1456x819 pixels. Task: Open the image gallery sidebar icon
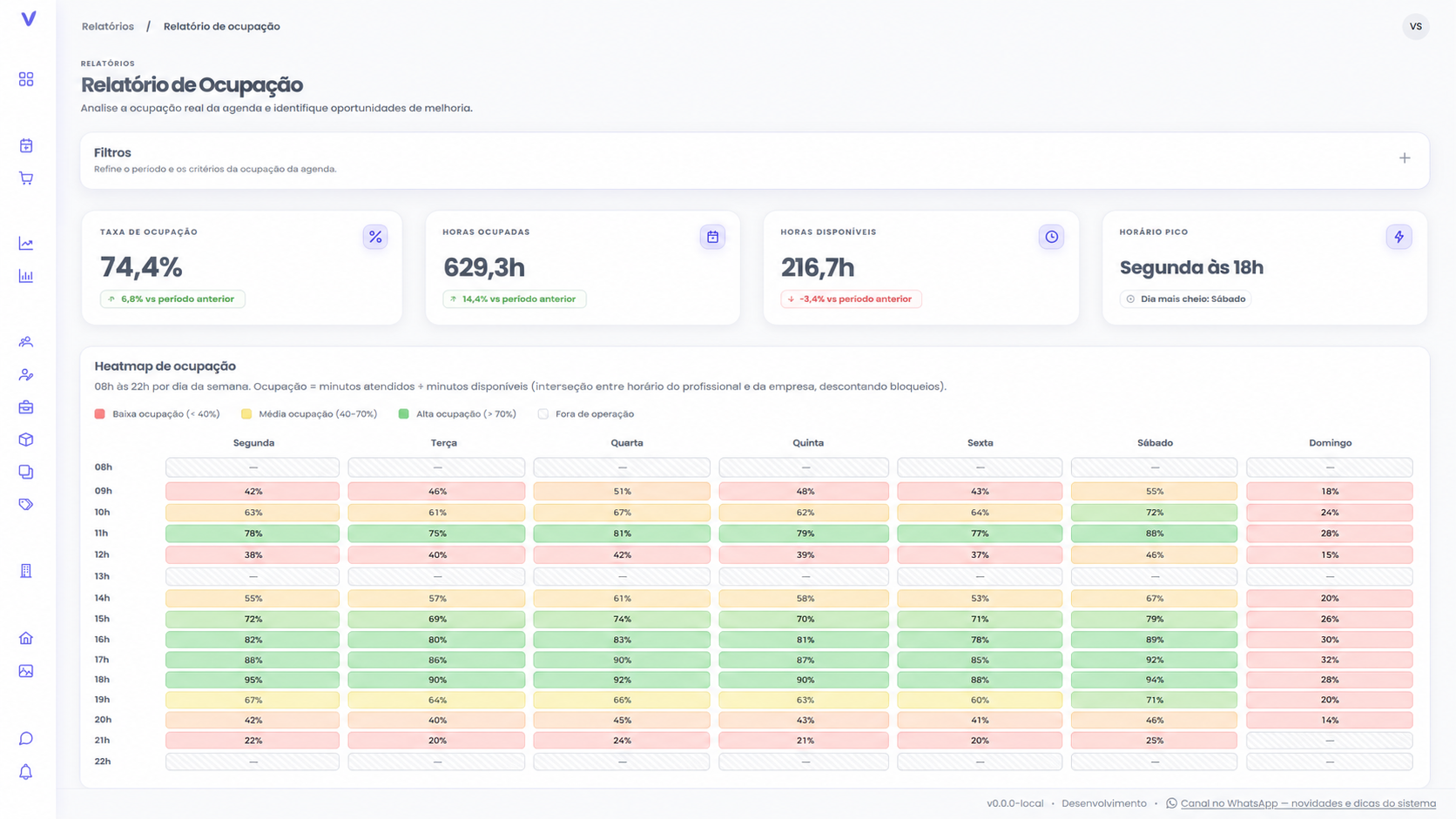tap(26, 671)
